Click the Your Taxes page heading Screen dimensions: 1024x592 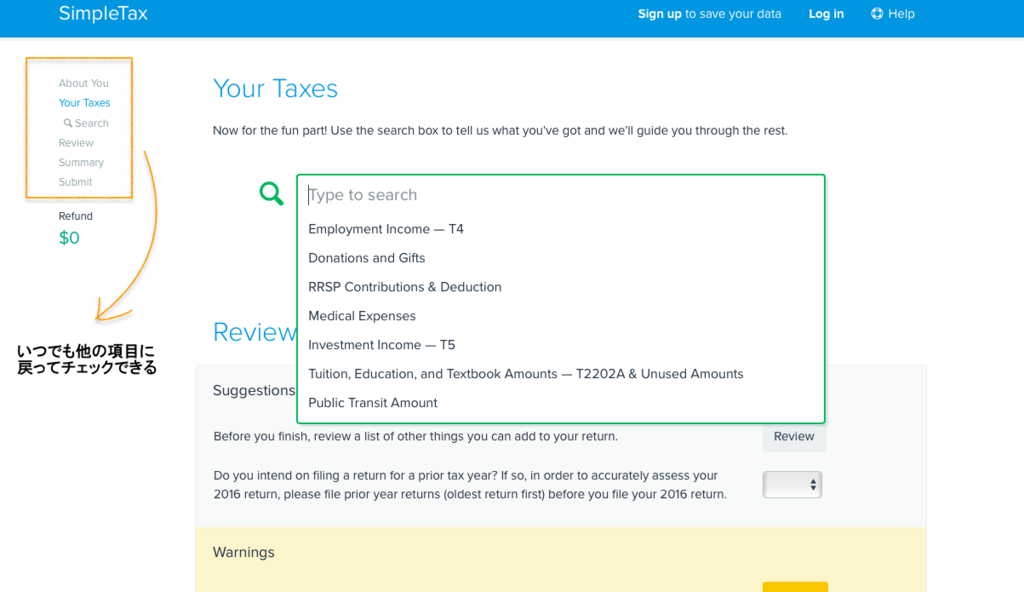(x=275, y=89)
